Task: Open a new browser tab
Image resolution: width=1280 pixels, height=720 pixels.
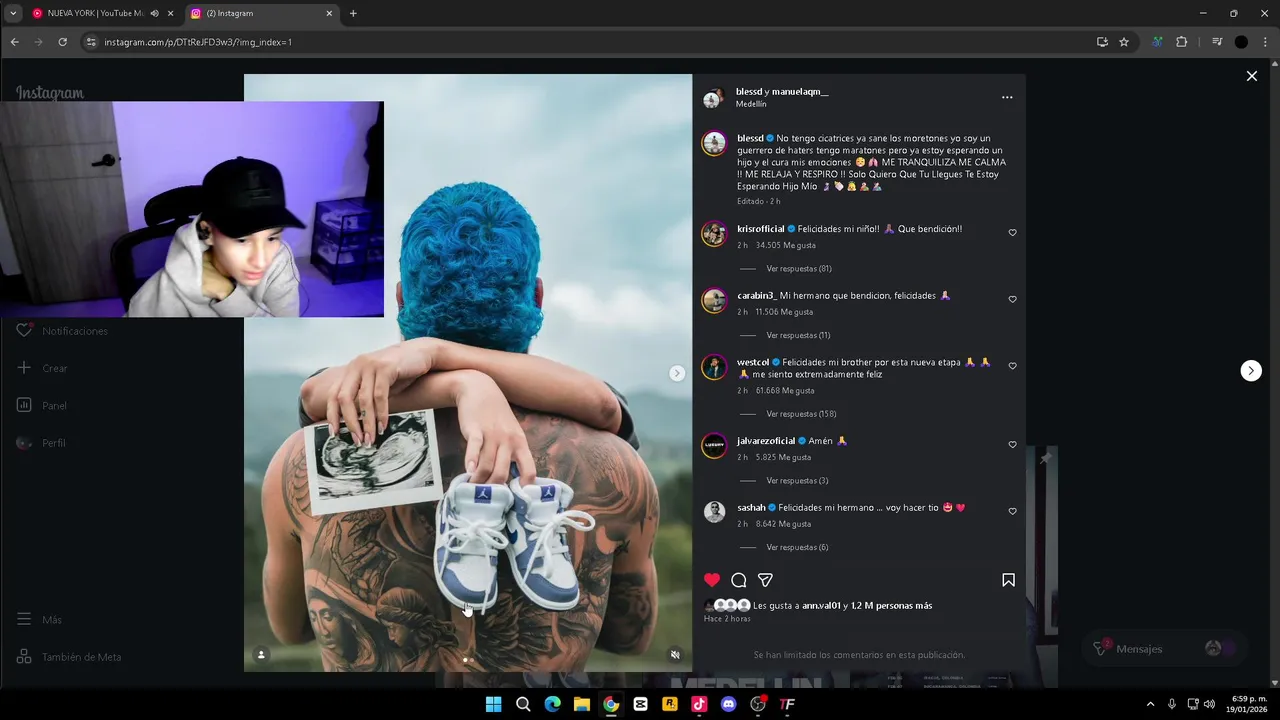Action: [353, 13]
